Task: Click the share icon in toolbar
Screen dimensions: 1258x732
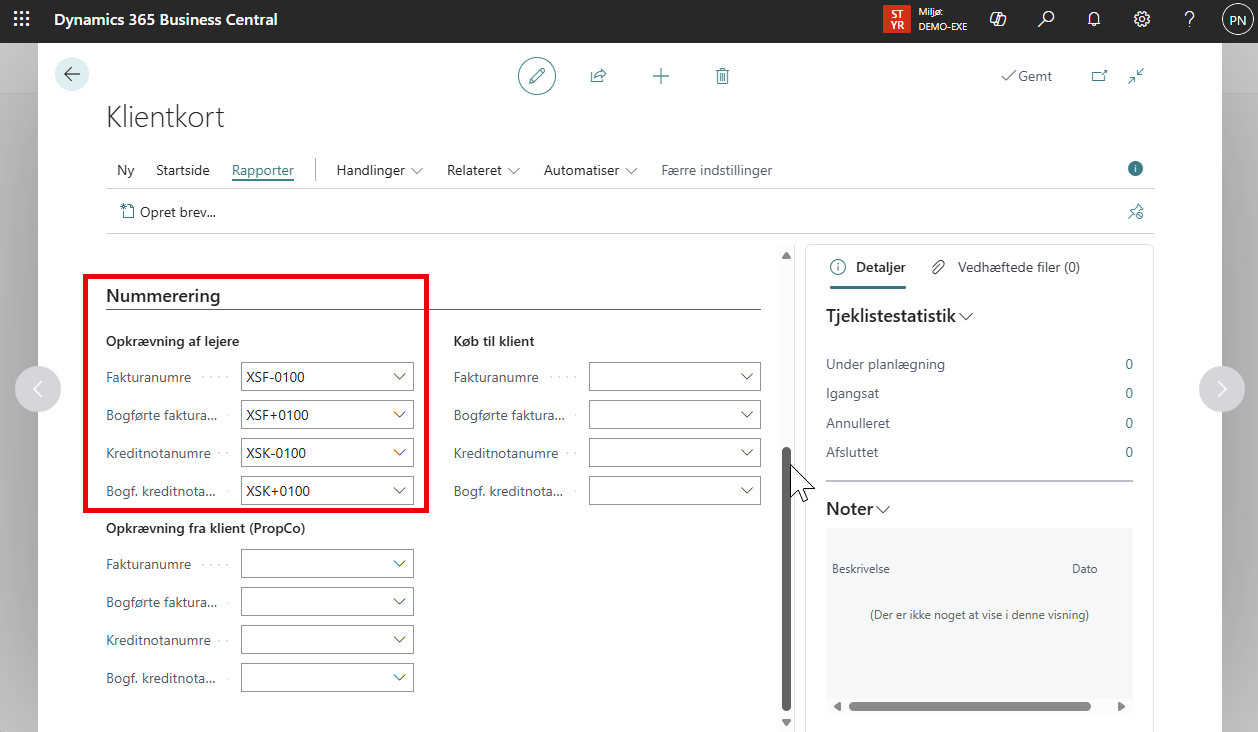Action: click(598, 76)
